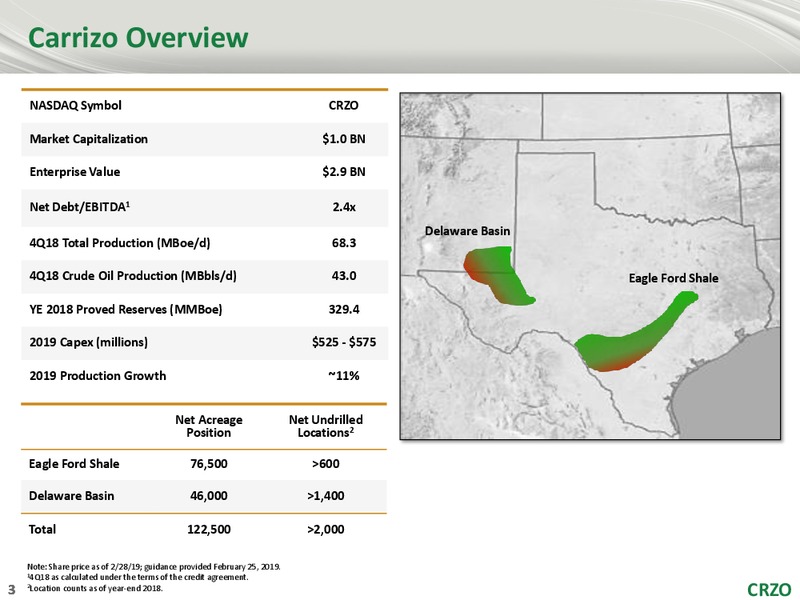The height and width of the screenshot is (600, 800).
Task: Select 4Q18 Total Production (MBoe/d) label
Action: [x=120, y=243]
